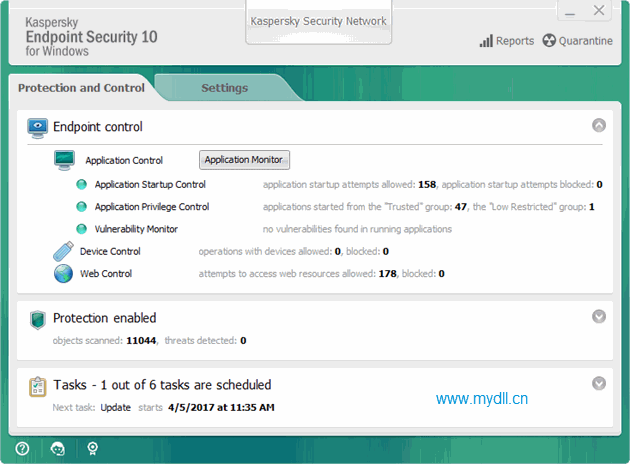Collapse the Endpoint control section
Screen dimensions: 630x464
coord(599,125)
